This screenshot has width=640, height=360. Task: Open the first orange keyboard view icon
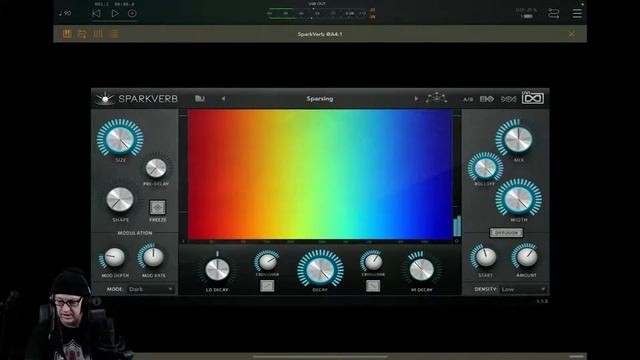pyautogui.click(x=67, y=34)
